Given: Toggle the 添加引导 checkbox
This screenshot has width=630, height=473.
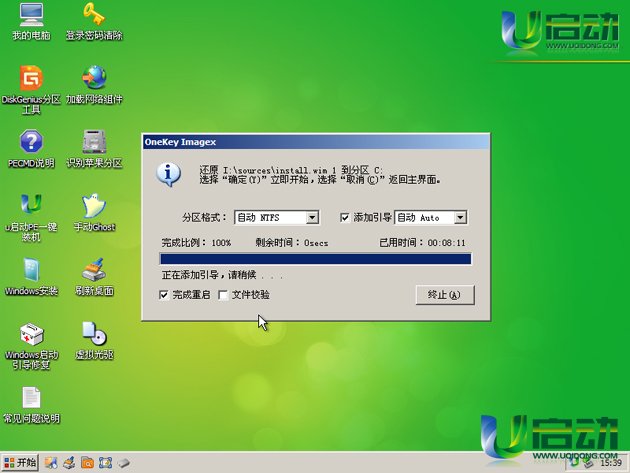Looking at the screenshot, I should [345, 217].
